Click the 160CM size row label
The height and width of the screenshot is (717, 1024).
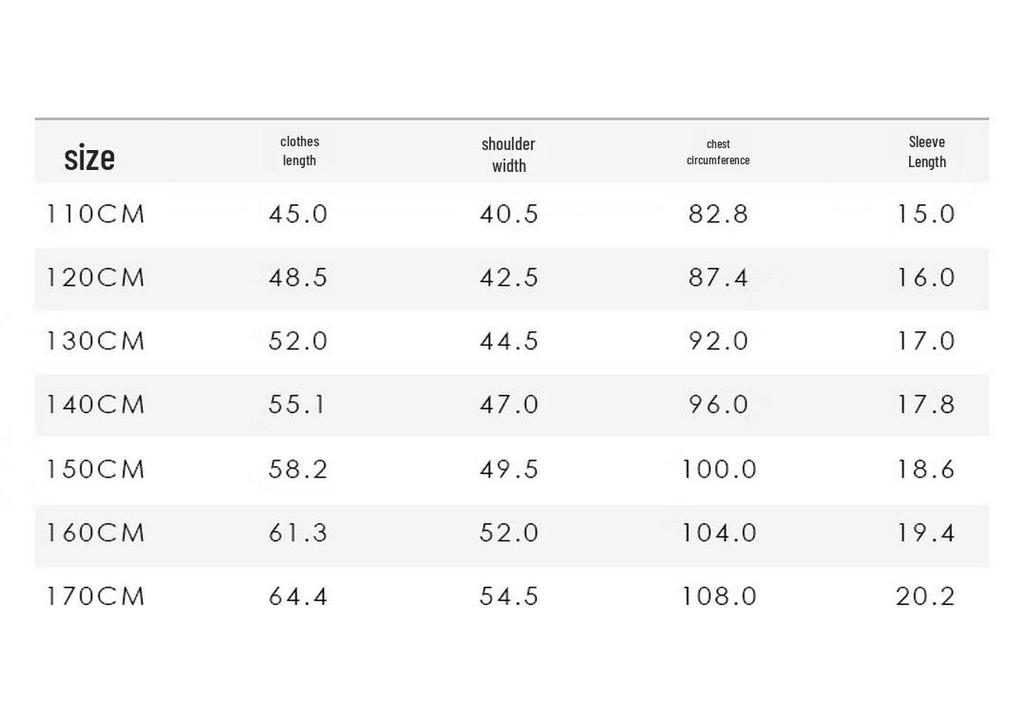pyautogui.click(x=95, y=533)
